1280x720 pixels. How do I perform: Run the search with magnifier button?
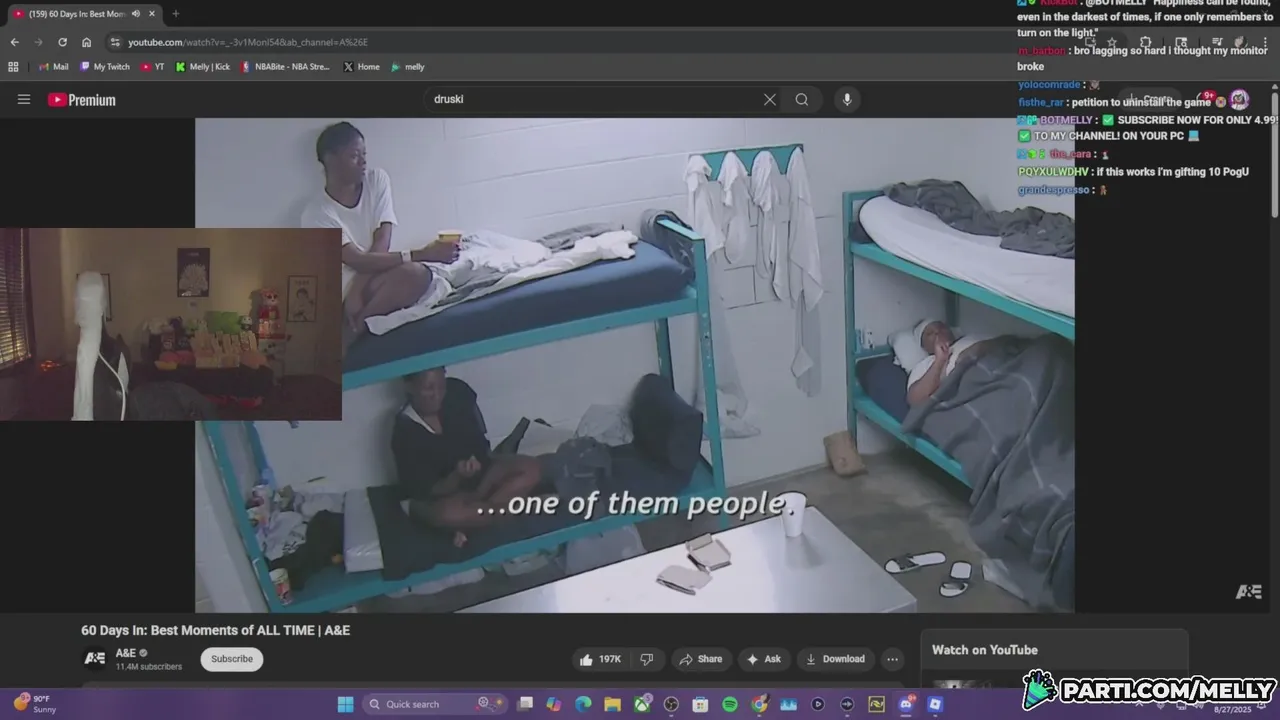[802, 99]
